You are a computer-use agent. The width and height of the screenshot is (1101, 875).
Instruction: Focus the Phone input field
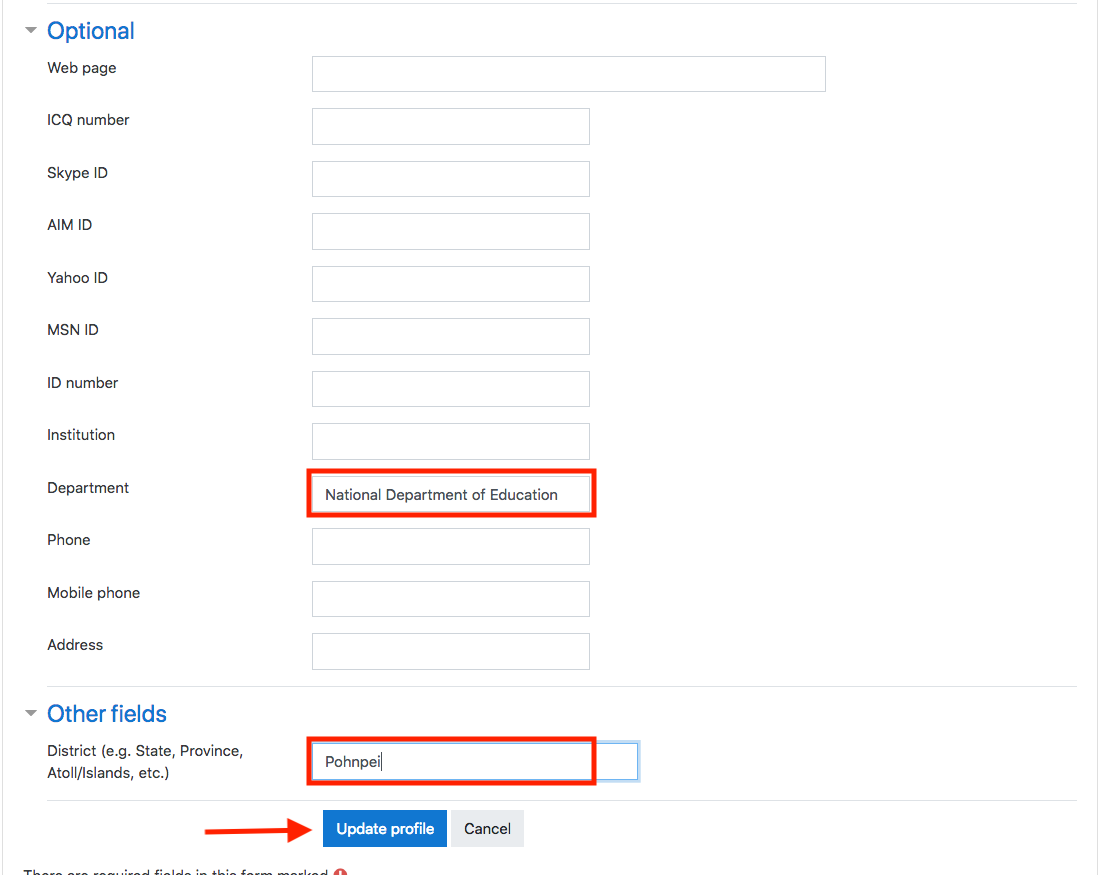[451, 546]
